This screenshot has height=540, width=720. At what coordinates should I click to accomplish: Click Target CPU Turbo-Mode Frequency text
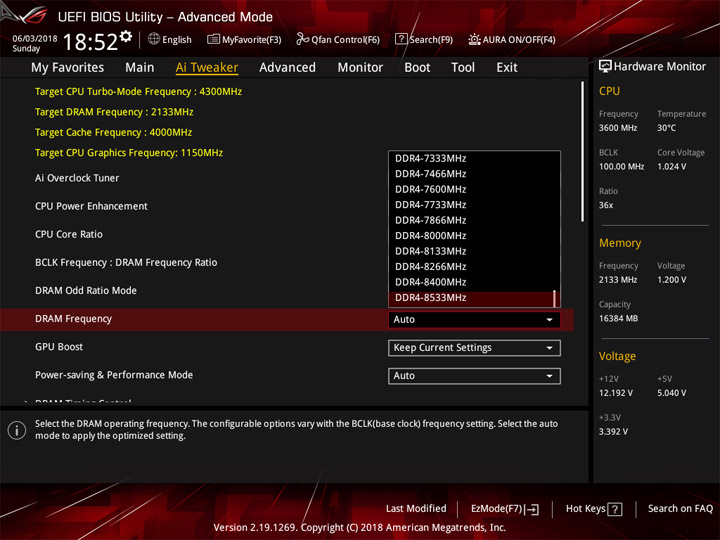138,92
